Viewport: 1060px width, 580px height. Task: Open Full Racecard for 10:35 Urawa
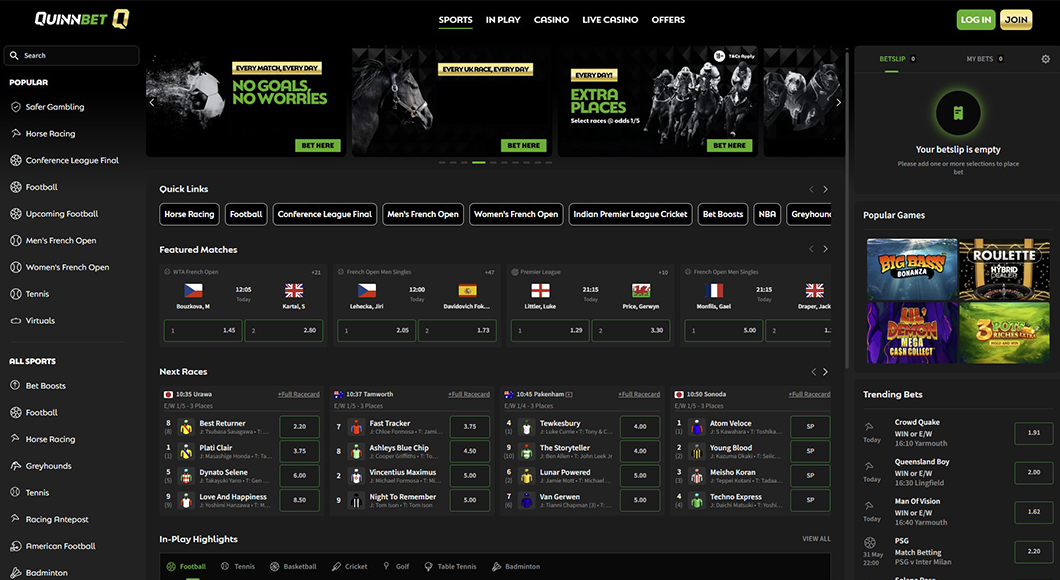(x=298, y=394)
